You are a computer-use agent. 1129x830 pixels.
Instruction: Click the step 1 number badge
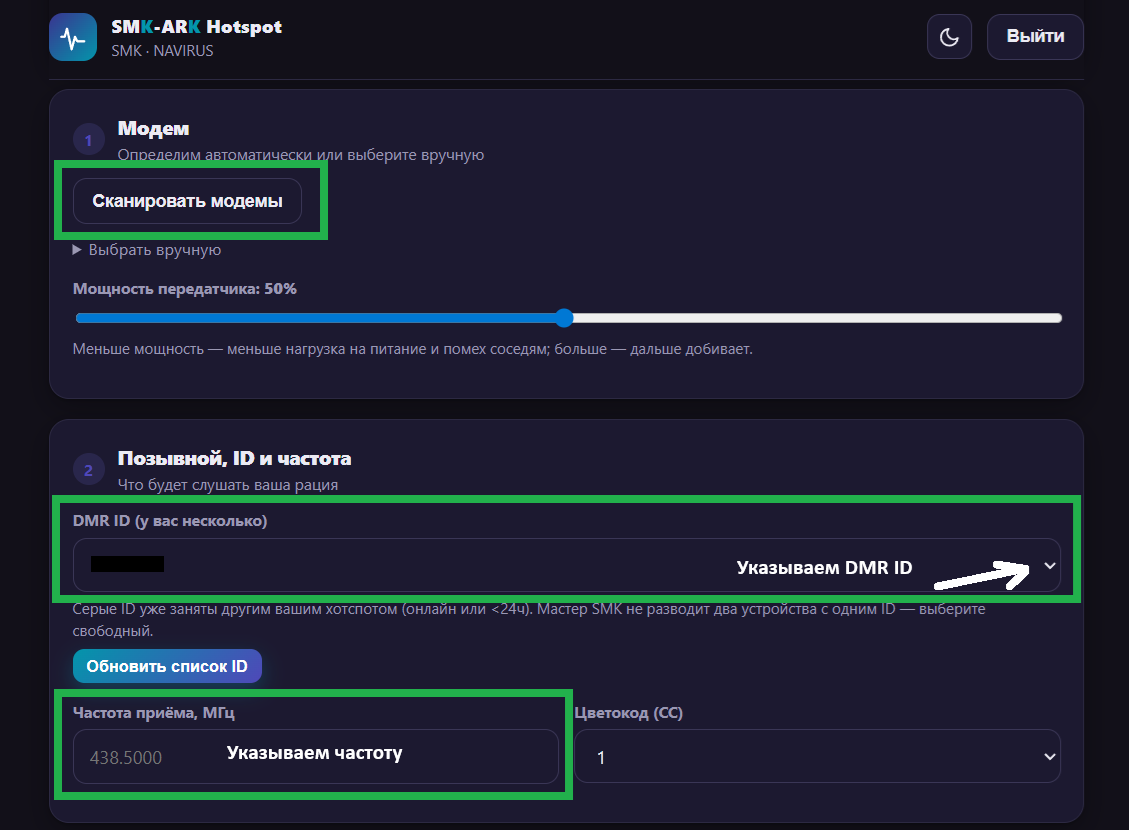coord(89,140)
